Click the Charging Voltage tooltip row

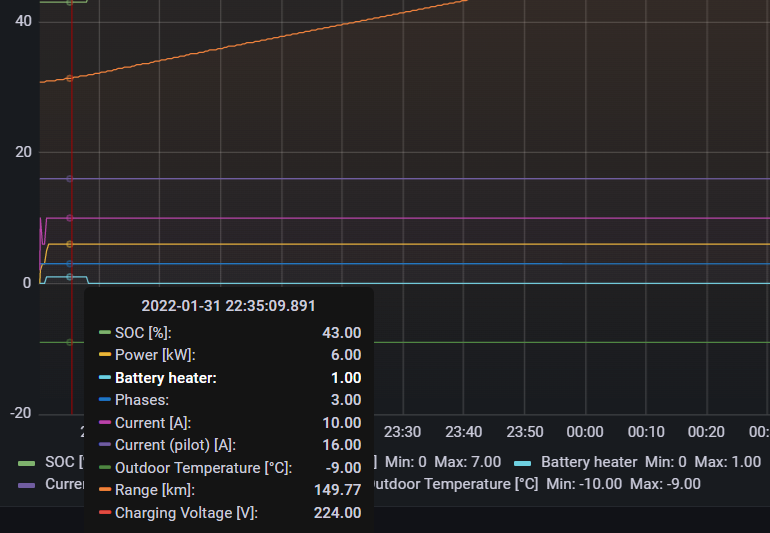coord(230,513)
